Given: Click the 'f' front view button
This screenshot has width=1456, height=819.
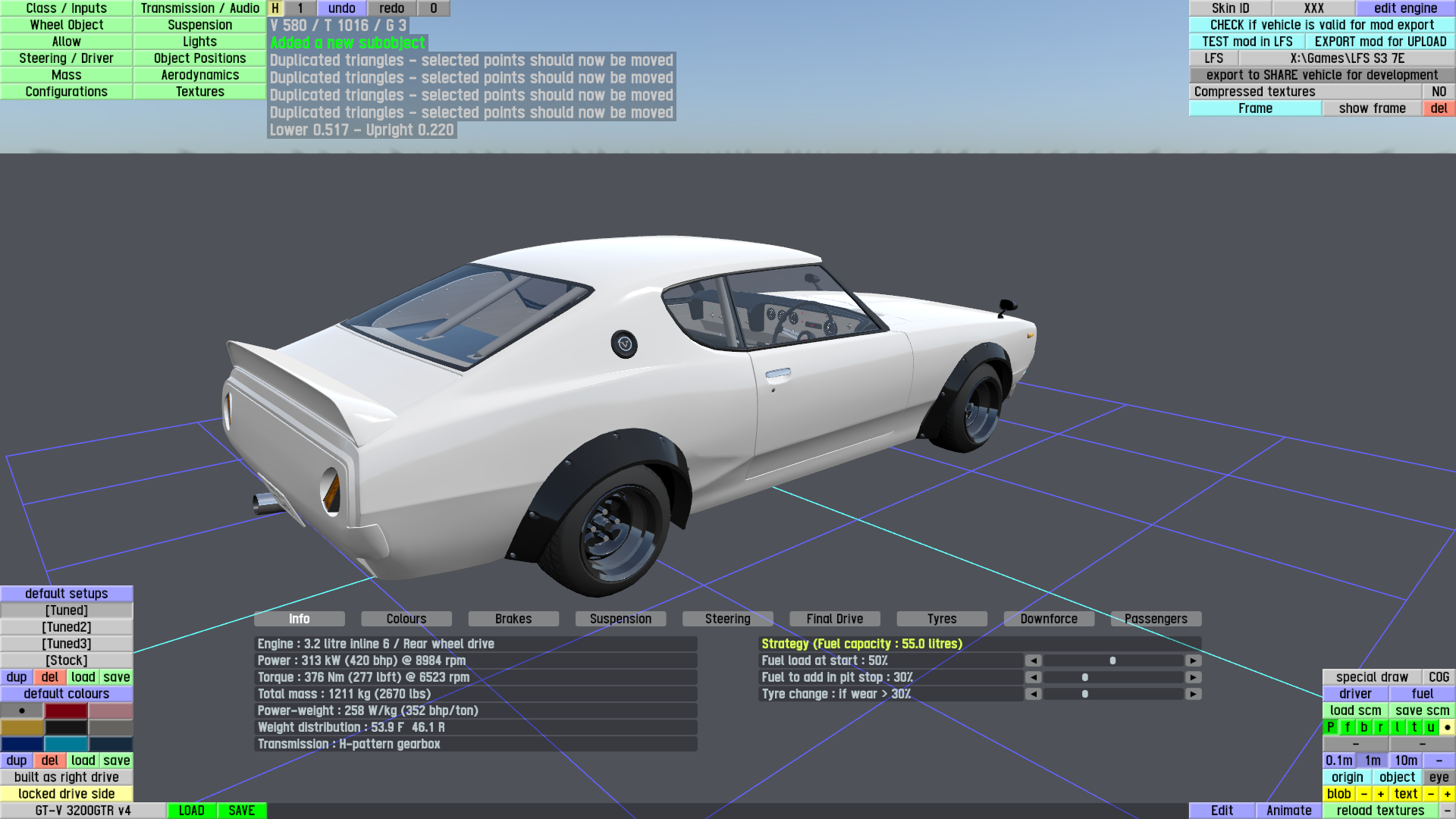Looking at the screenshot, I should click(x=1348, y=727).
